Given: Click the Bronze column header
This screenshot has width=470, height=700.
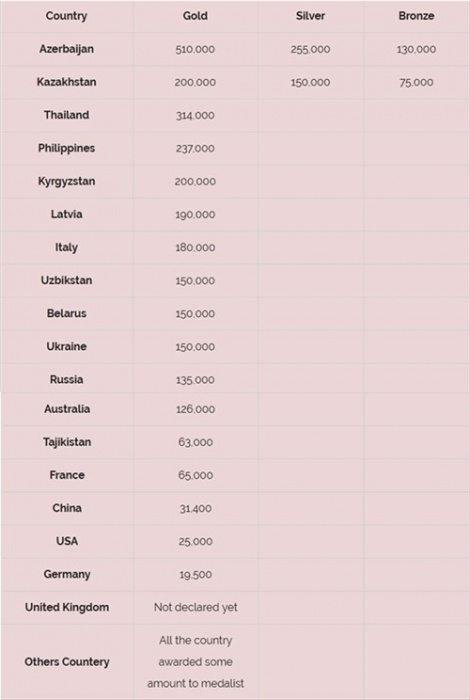Looking at the screenshot, I should (416, 16).
